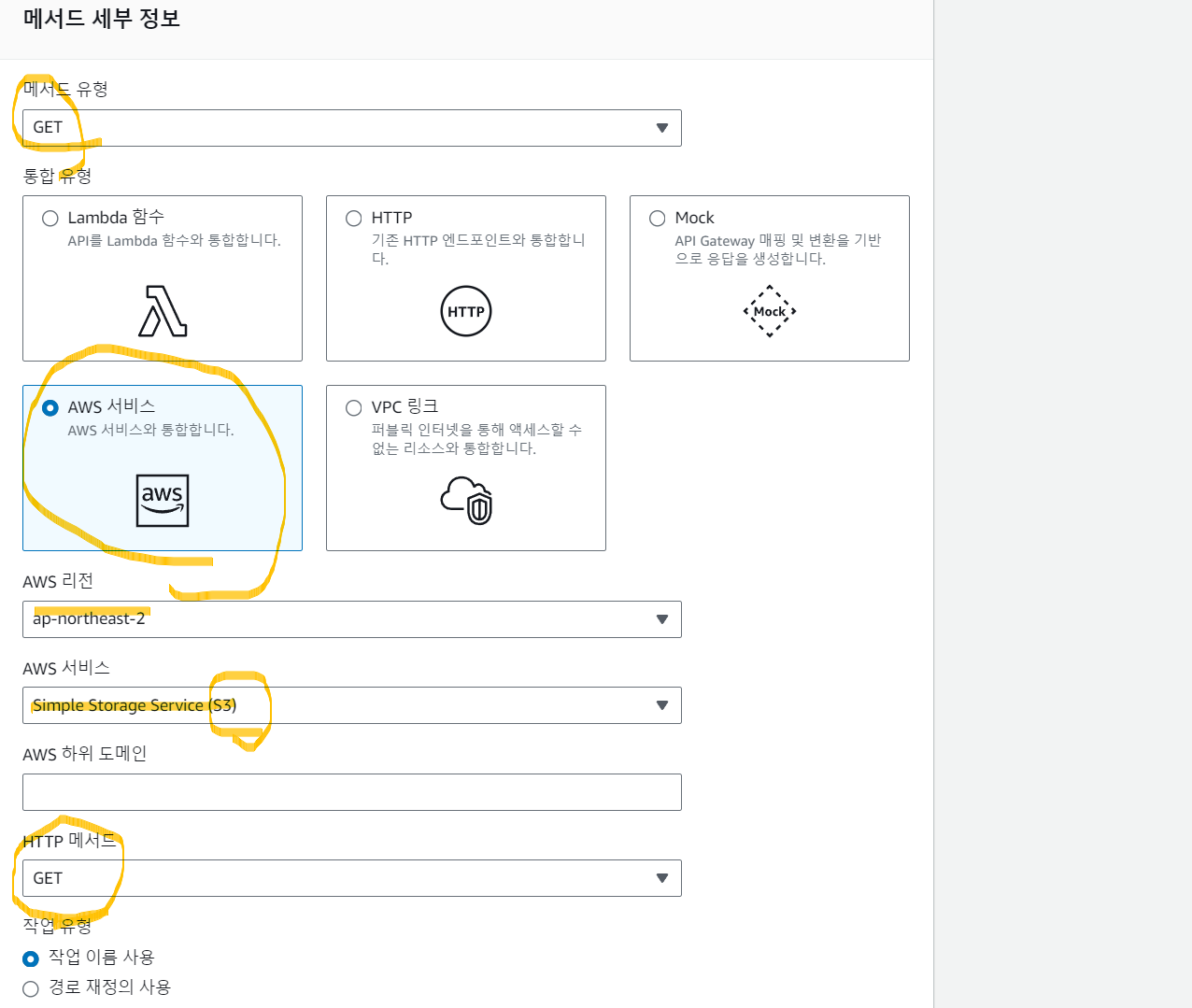This screenshot has width=1192, height=1008.
Task: Select the VPC 링크 radio button
Action: click(x=354, y=408)
